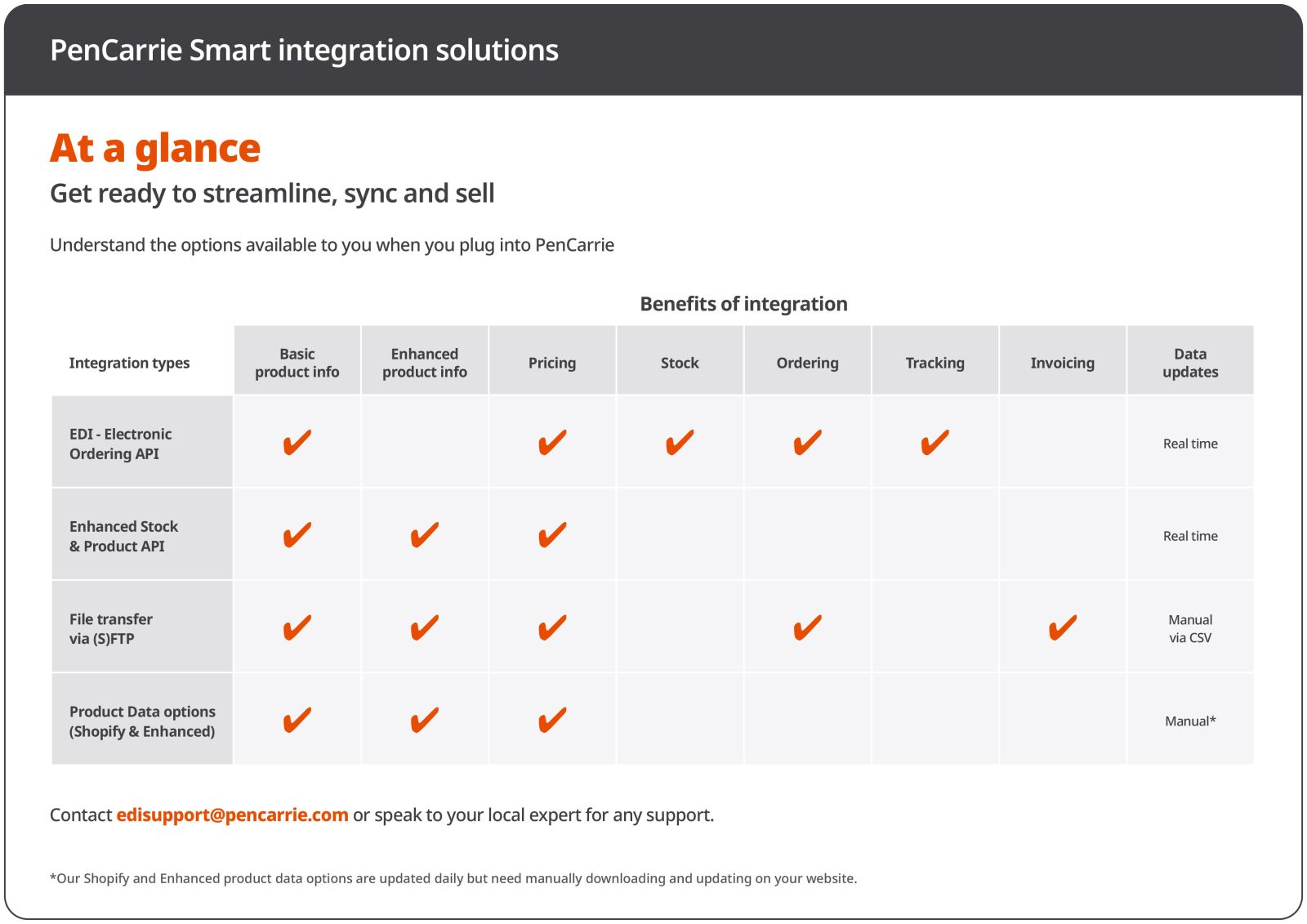Click the At a glance heading
The width and height of the screenshot is (1307, 924).
click(155, 149)
